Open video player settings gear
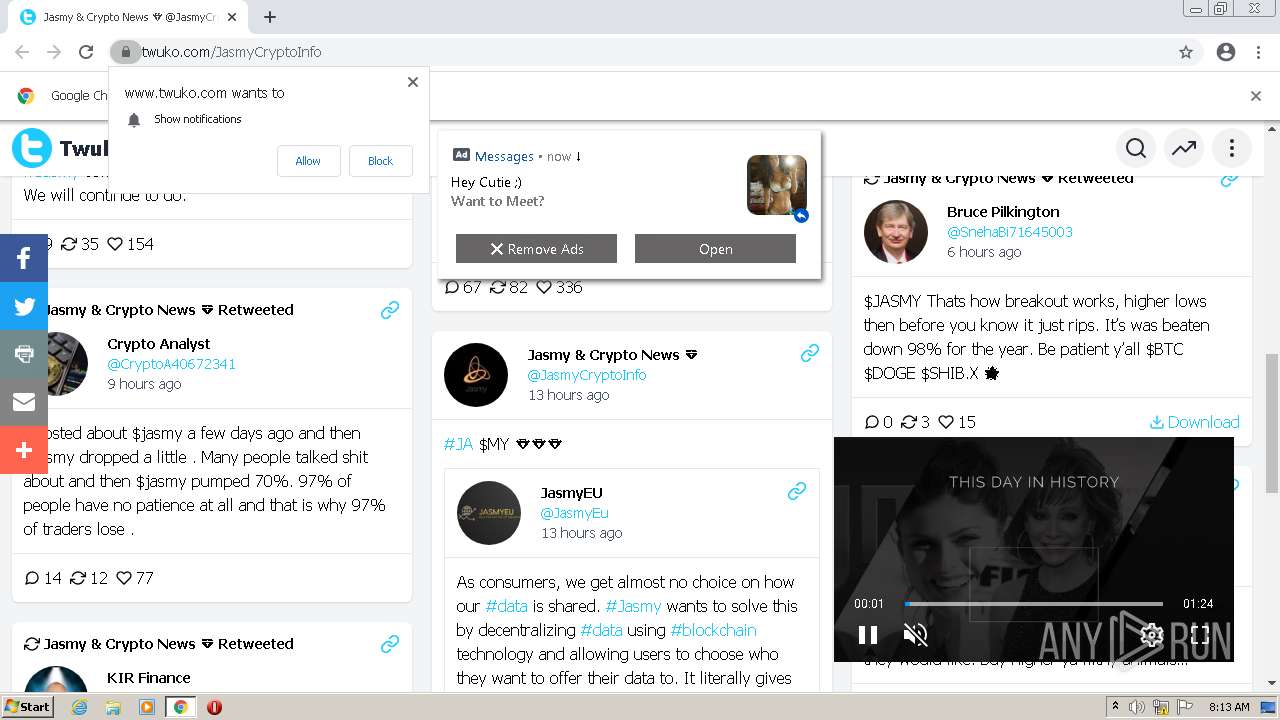1280x720 pixels. [x=1152, y=634]
